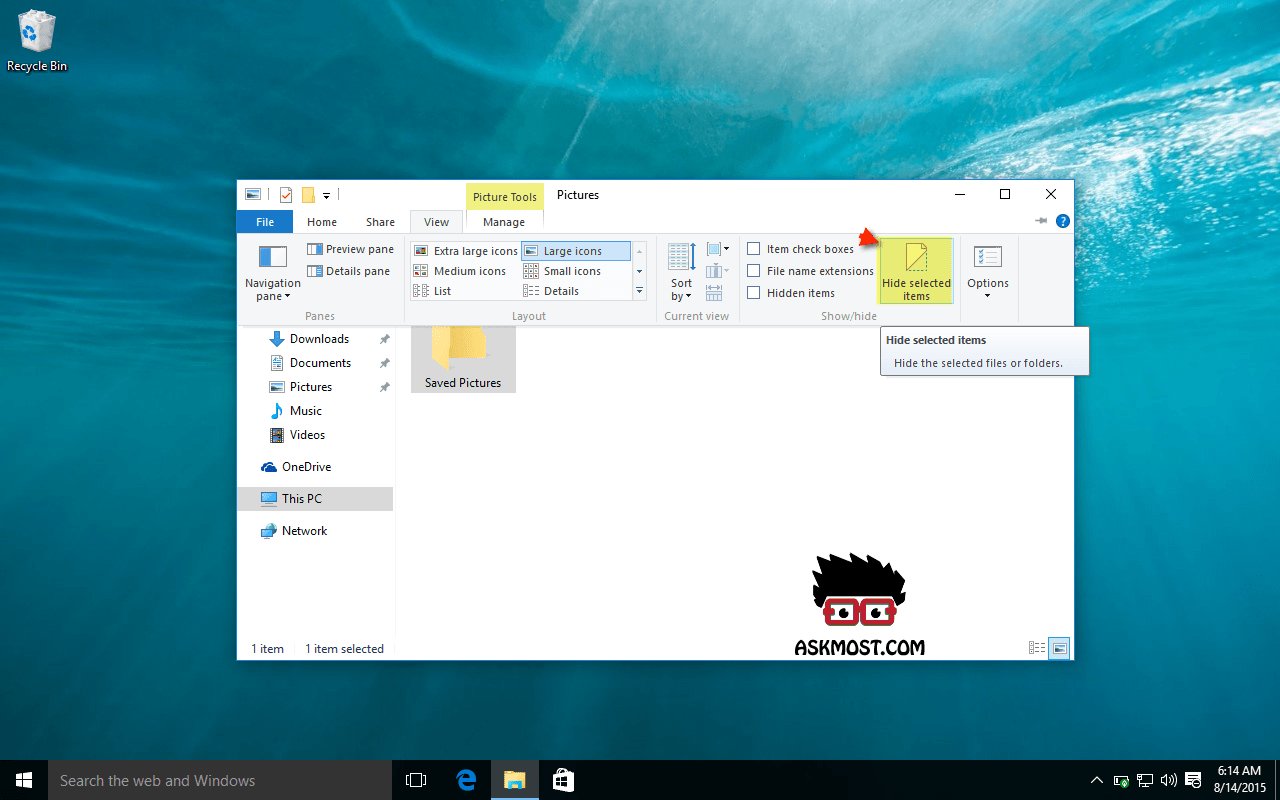
Task: Tick the Hidden items checkbox
Action: pos(754,293)
